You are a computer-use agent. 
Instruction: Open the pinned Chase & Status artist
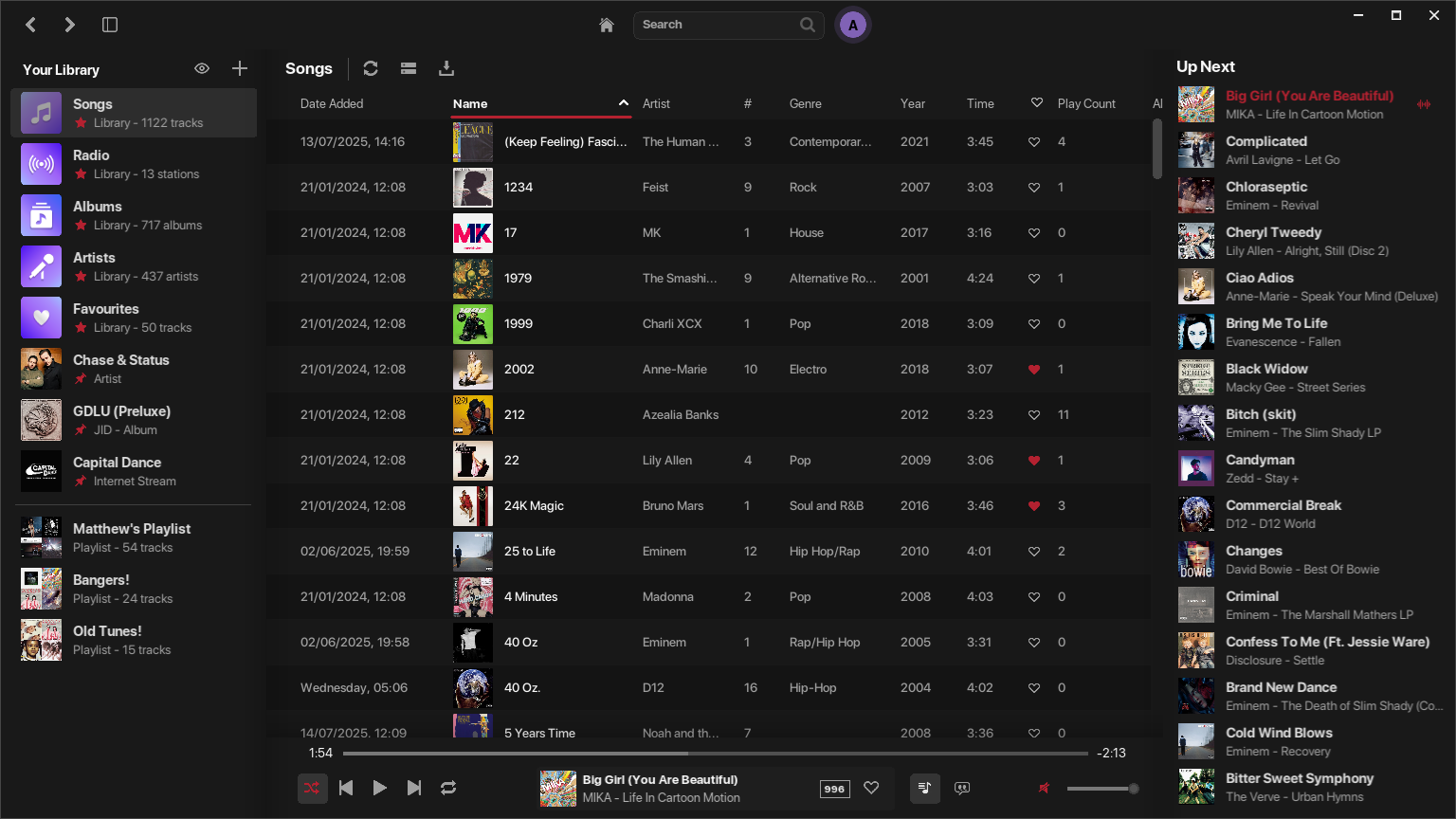(x=134, y=369)
